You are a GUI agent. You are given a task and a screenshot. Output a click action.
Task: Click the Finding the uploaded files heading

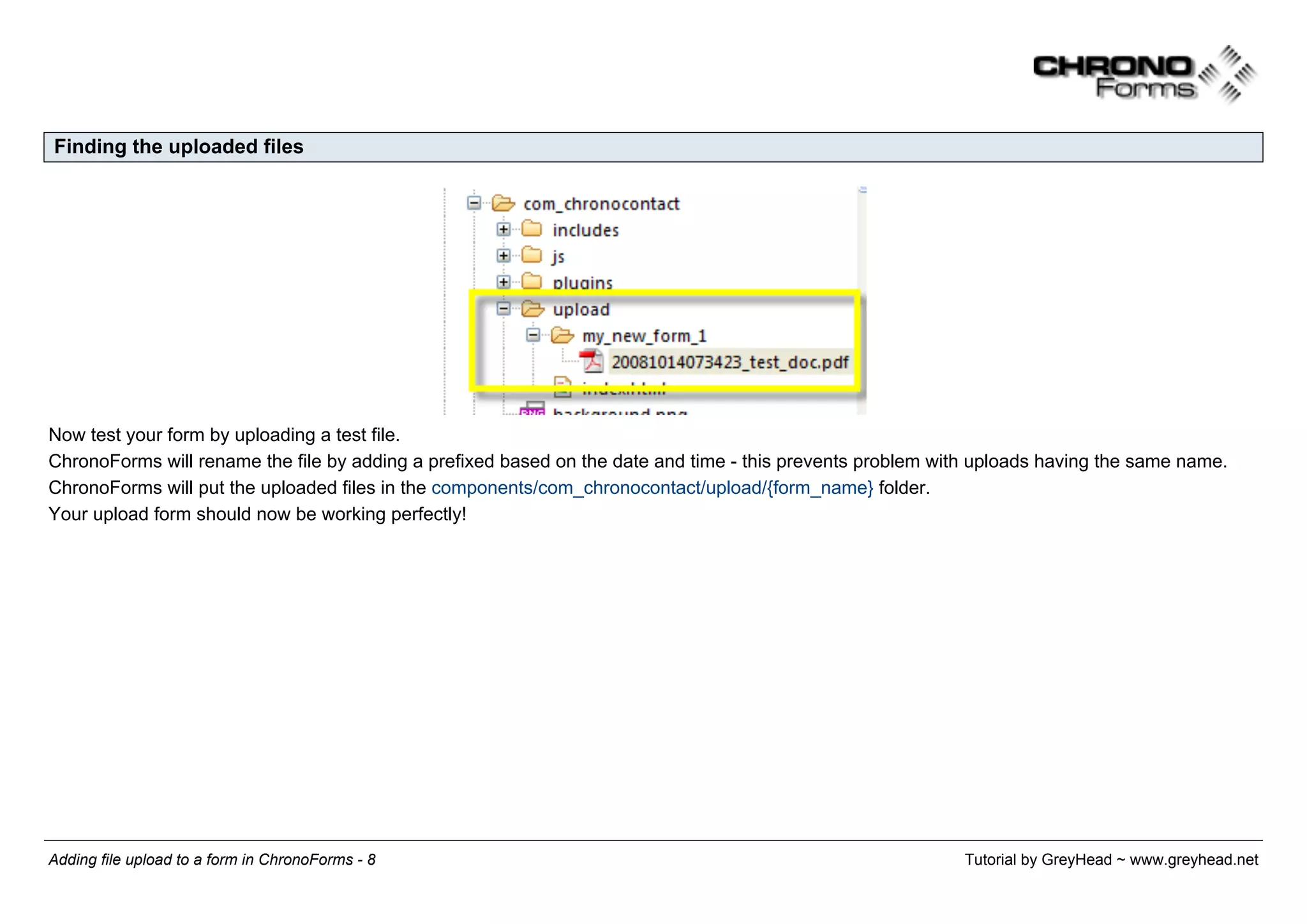coord(179,147)
